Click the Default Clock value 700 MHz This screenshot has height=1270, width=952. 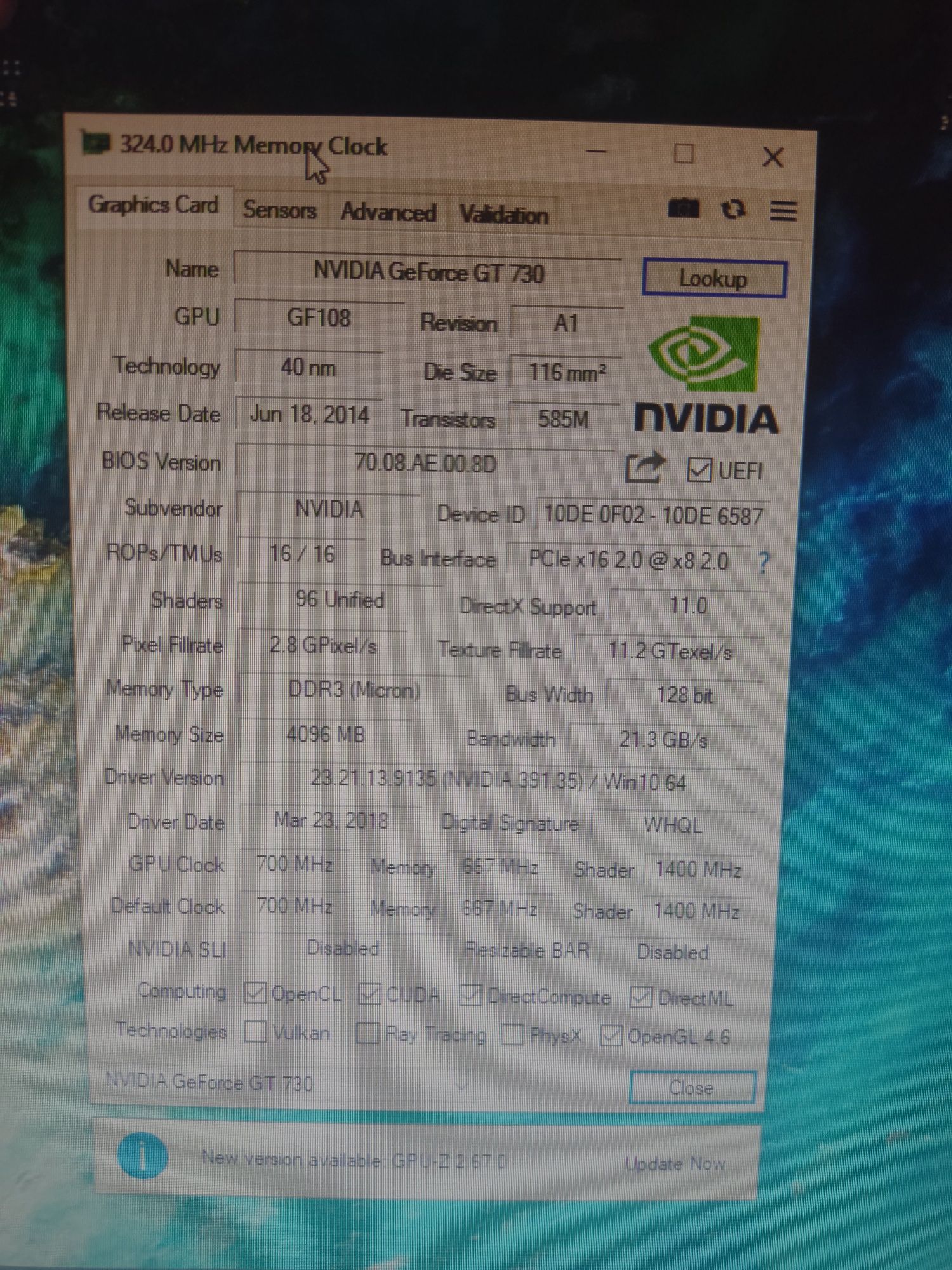(294, 906)
